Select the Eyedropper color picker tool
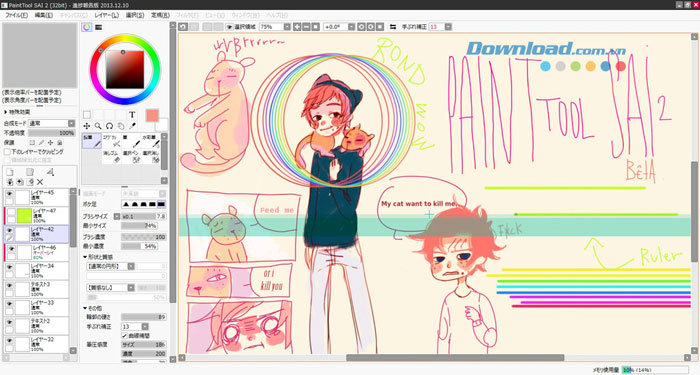Screen dimensions: 700x375 pyautogui.click(x=132, y=126)
